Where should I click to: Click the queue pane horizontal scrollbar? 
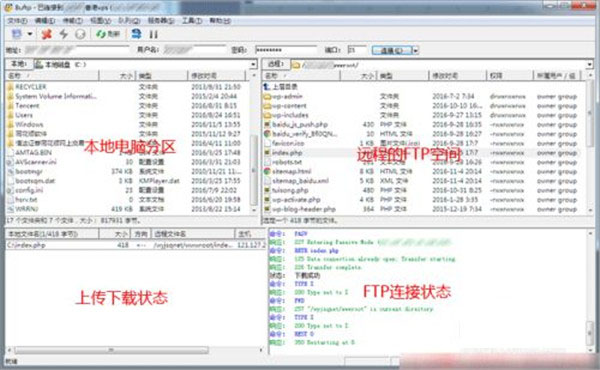(135, 350)
